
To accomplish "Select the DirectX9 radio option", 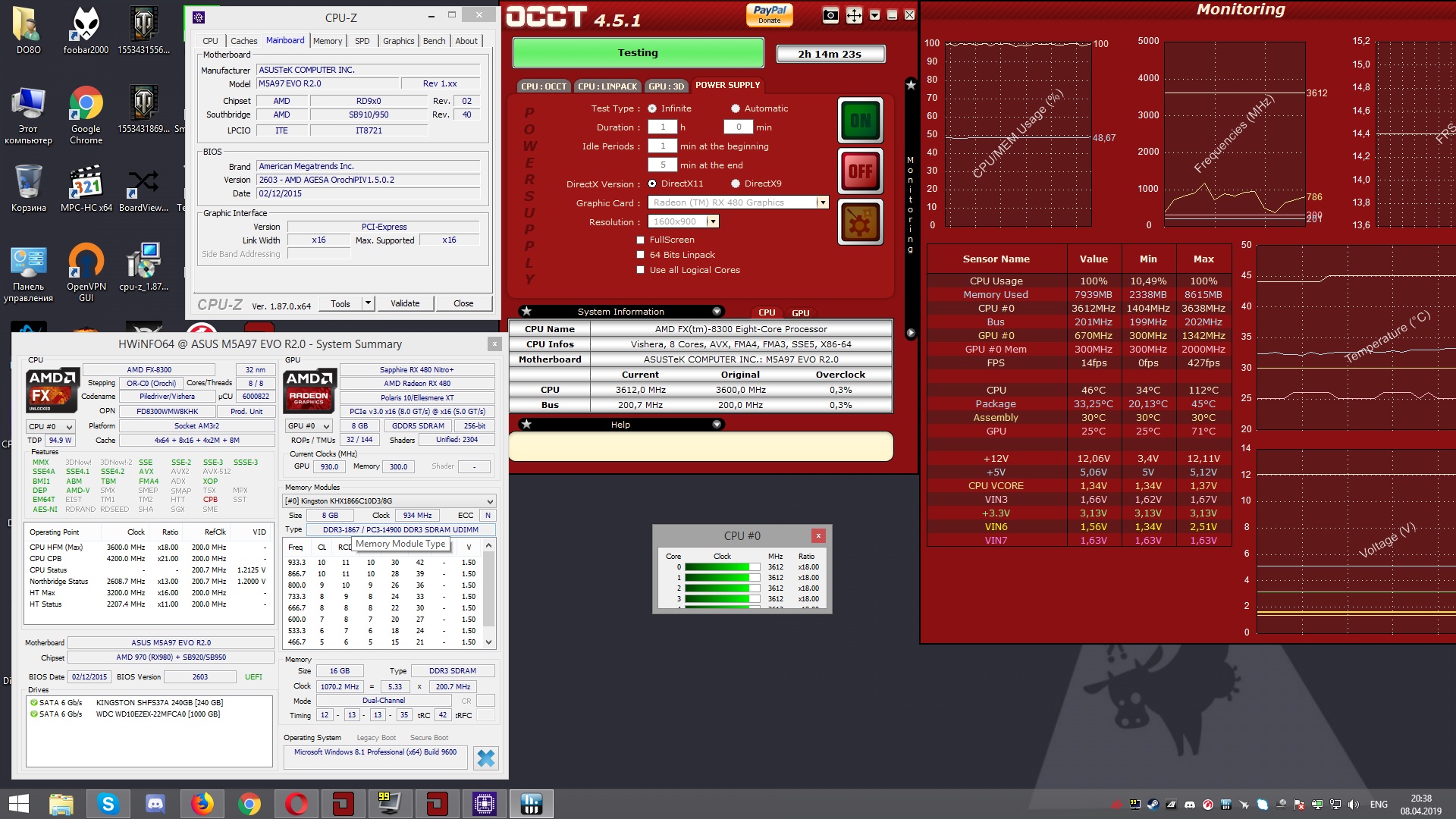I will pyautogui.click(x=735, y=184).
